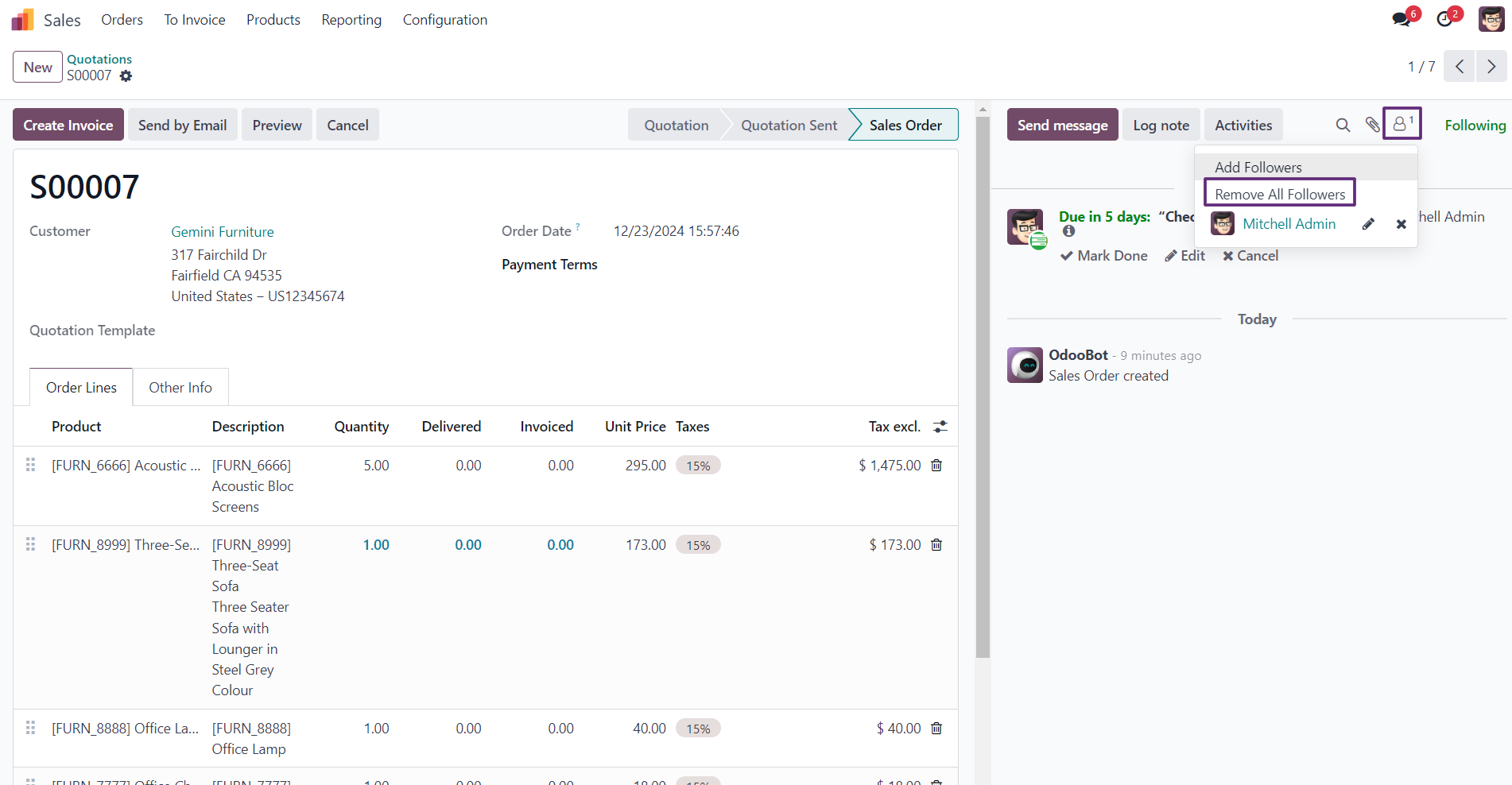This screenshot has height=785, width=1512.
Task: Open the Activities button
Action: [x=1243, y=125]
